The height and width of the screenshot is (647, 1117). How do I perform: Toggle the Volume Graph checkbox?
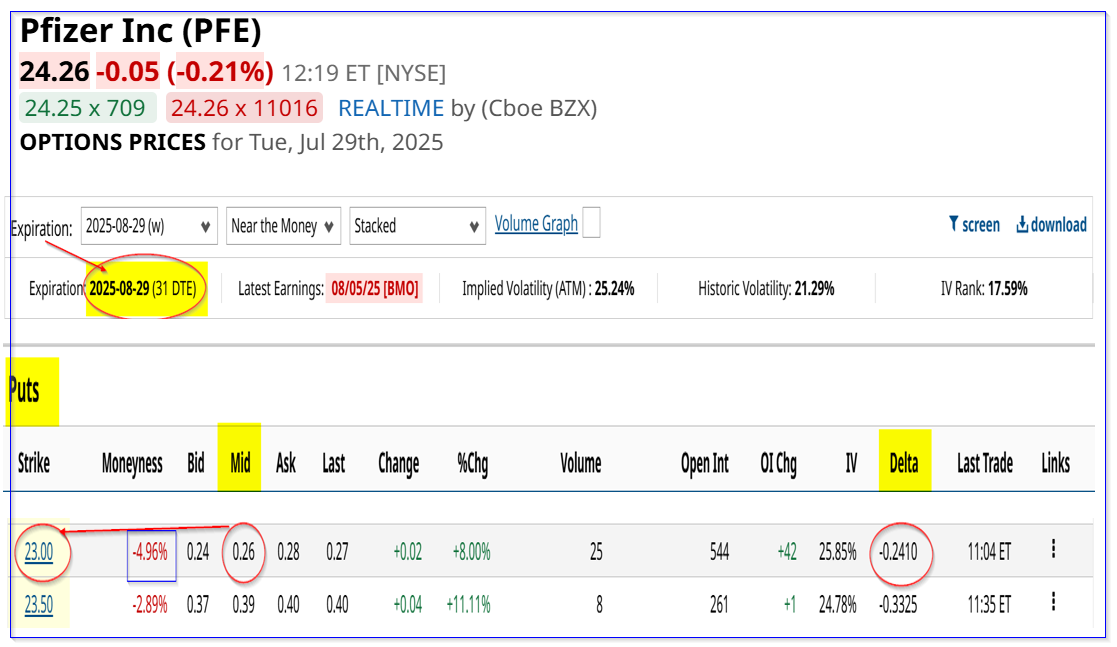click(591, 222)
